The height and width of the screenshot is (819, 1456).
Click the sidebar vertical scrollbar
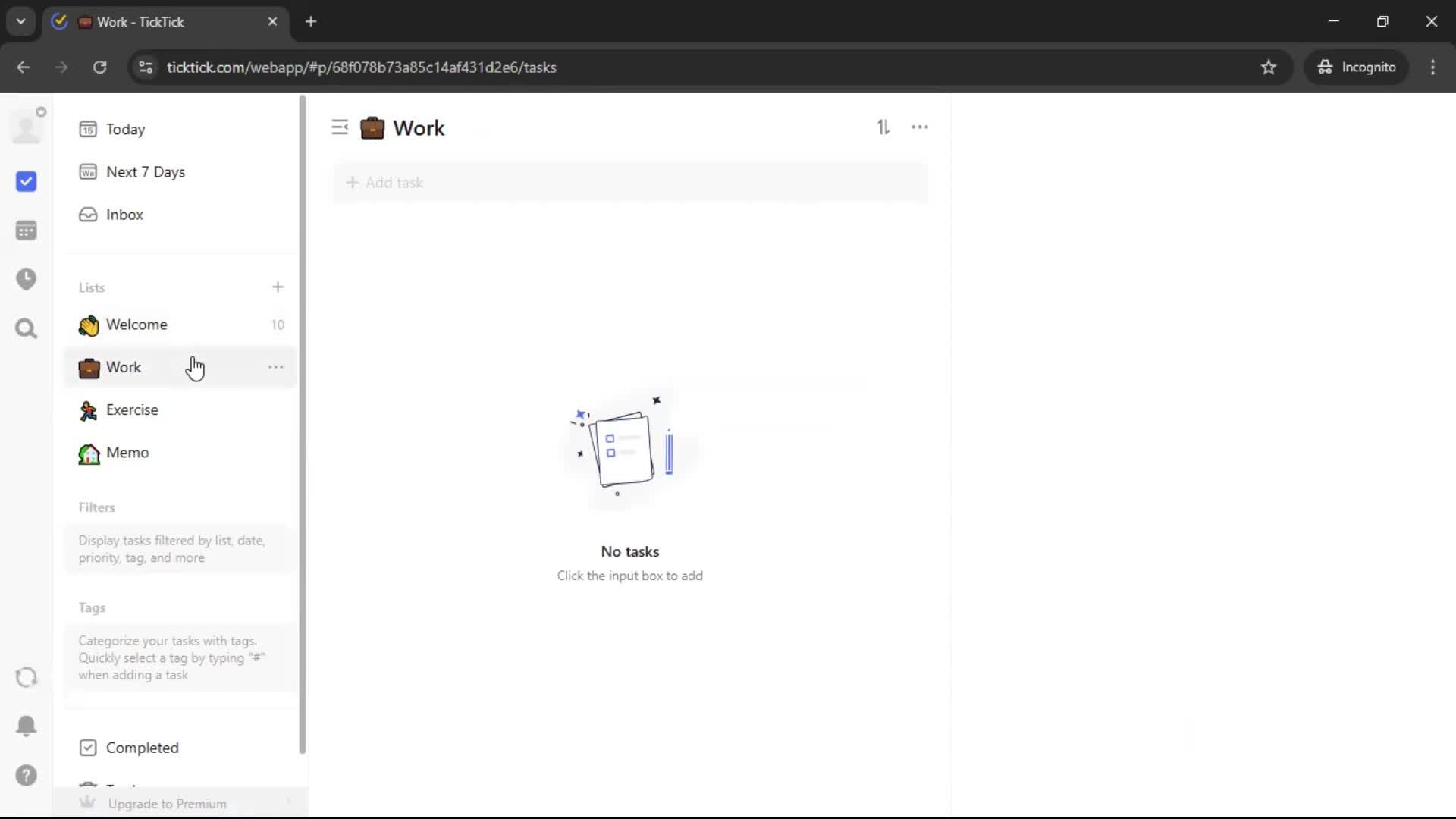tap(303, 425)
